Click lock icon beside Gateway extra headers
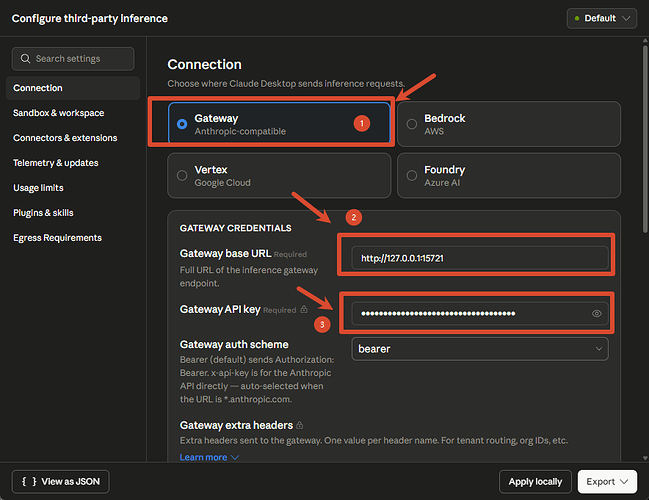The height and width of the screenshot is (500, 649). click(x=300, y=425)
